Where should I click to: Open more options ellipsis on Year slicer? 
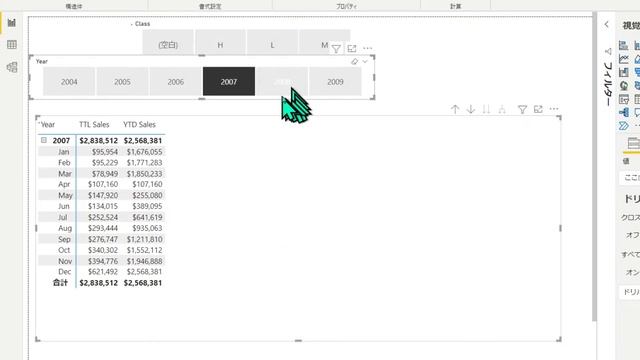click(367, 48)
